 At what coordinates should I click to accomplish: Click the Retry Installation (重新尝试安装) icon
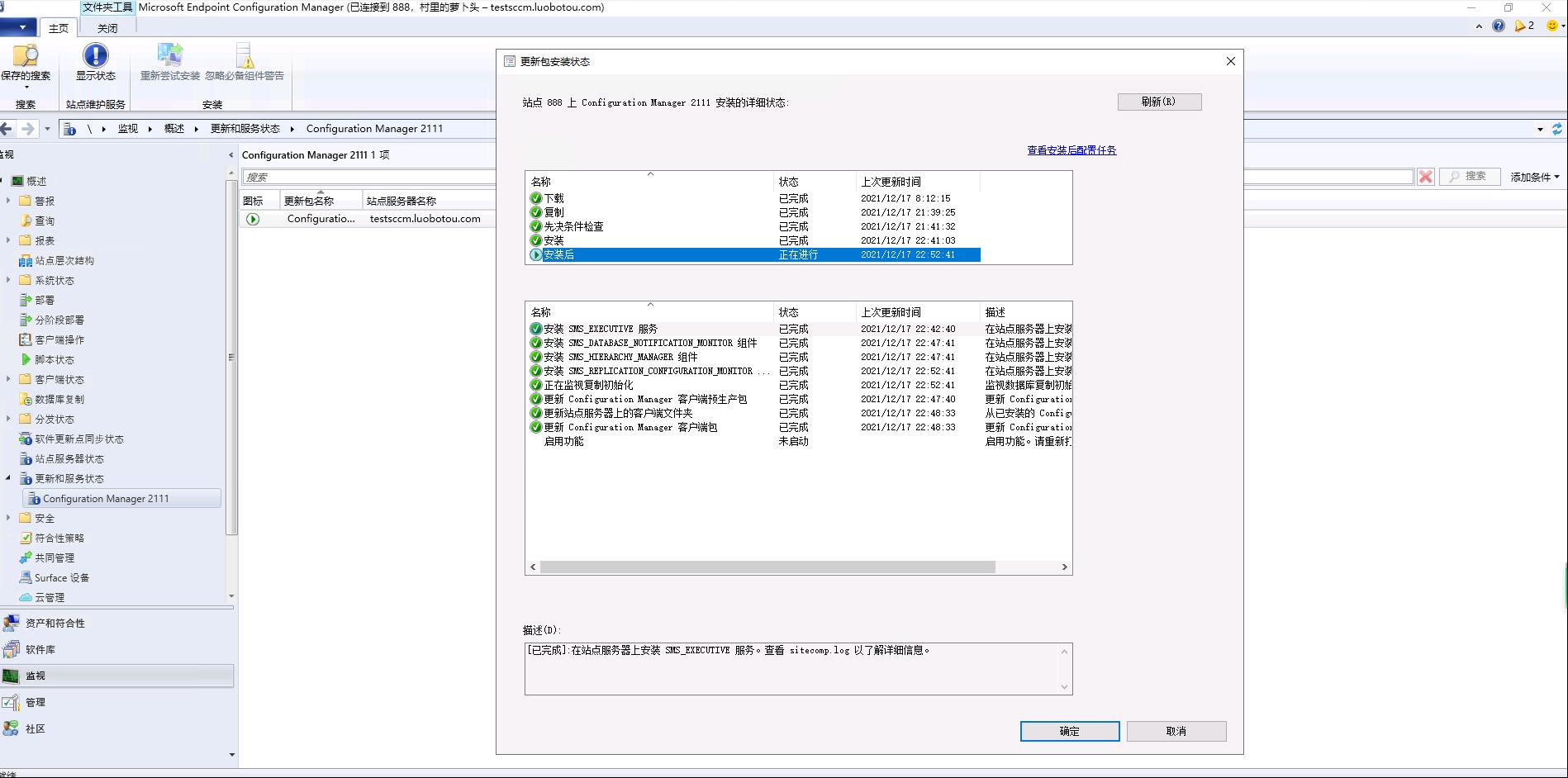(170, 55)
